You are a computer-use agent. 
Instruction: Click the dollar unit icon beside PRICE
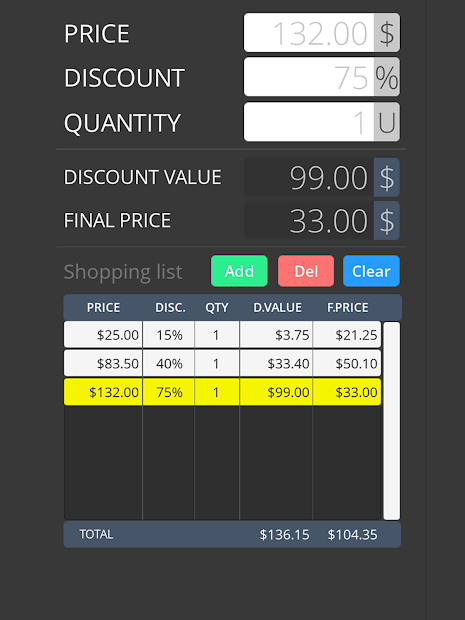pyautogui.click(x=387, y=33)
